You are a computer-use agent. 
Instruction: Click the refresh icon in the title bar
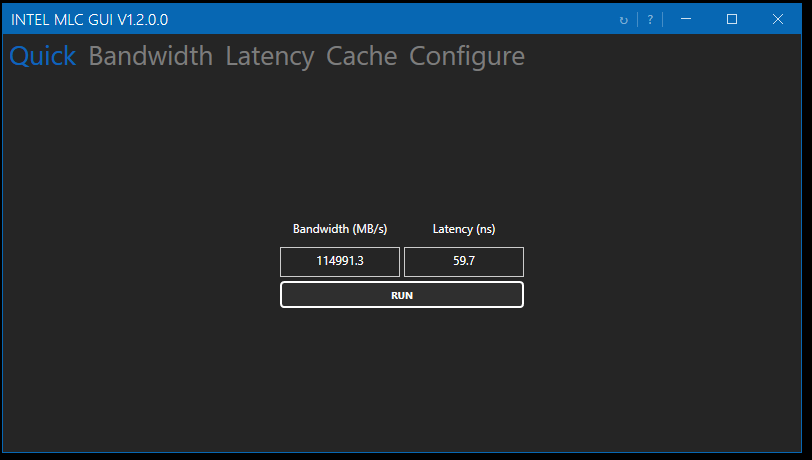pyautogui.click(x=624, y=20)
